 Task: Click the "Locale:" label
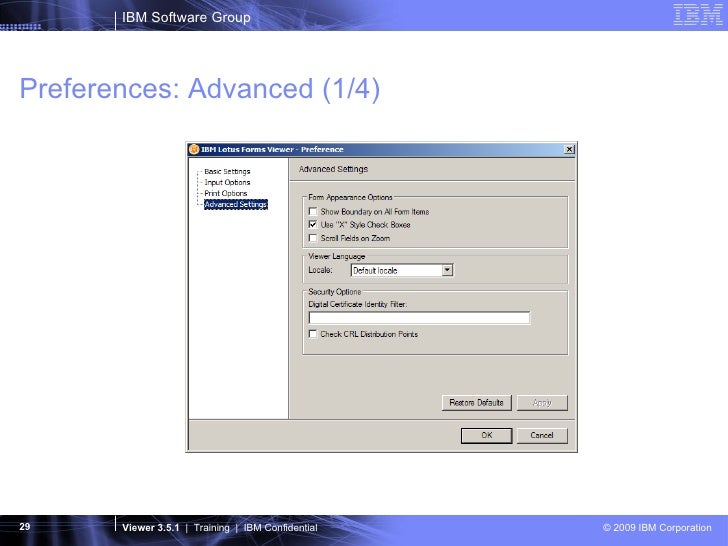click(x=320, y=270)
